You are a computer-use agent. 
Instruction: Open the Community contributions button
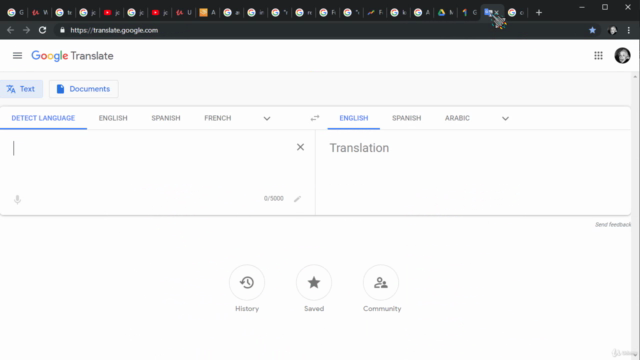pyautogui.click(x=381, y=282)
